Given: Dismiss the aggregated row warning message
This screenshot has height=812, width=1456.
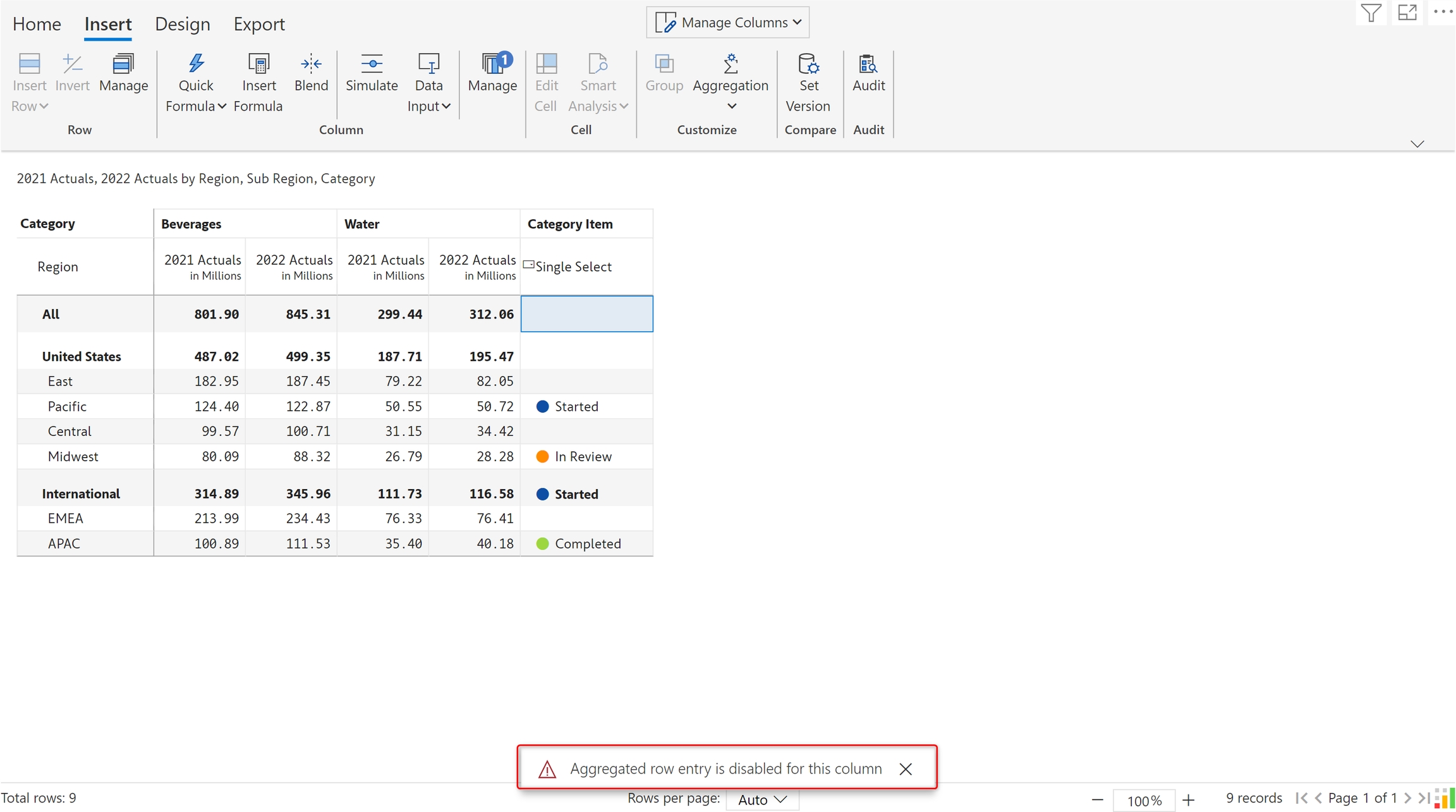Looking at the screenshot, I should coord(905,769).
